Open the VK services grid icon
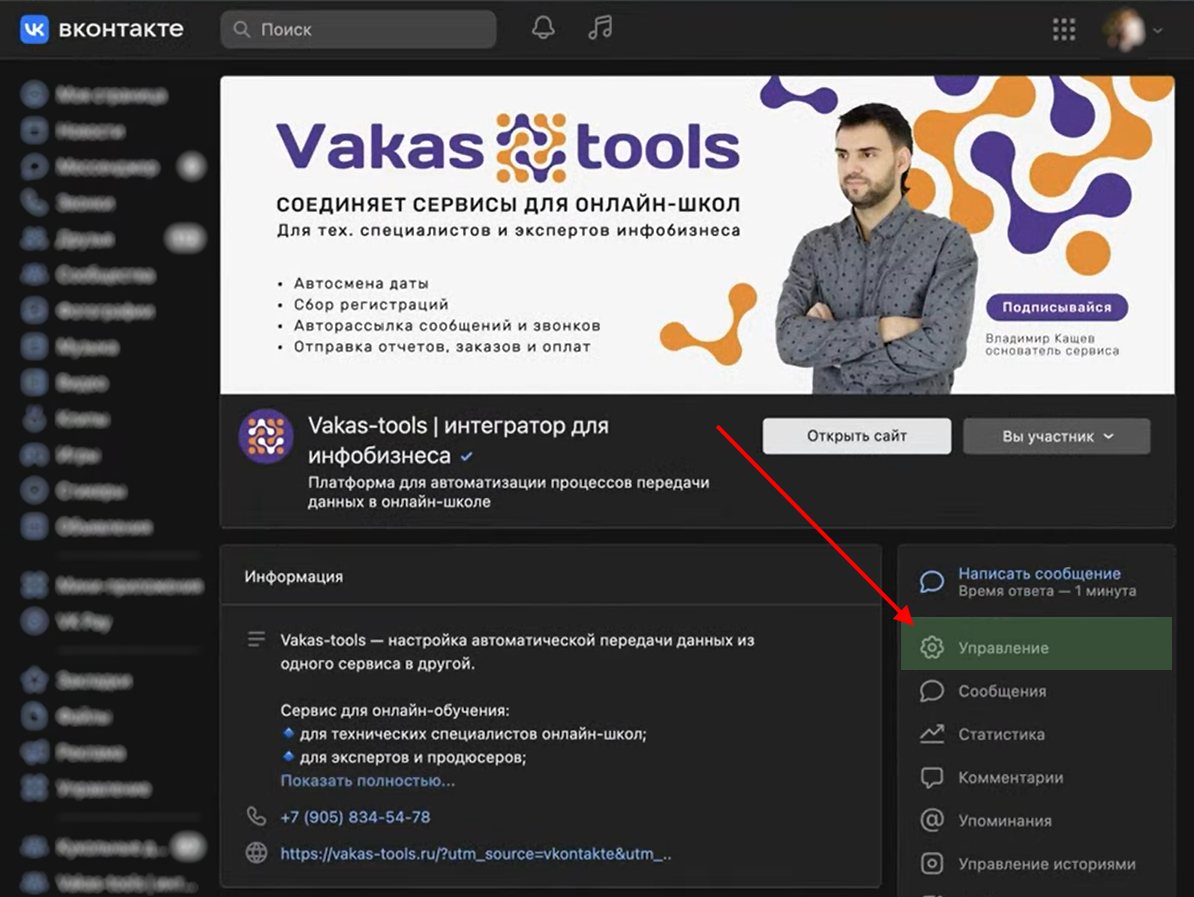The height and width of the screenshot is (897, 1194). [x=1064, y=30]
